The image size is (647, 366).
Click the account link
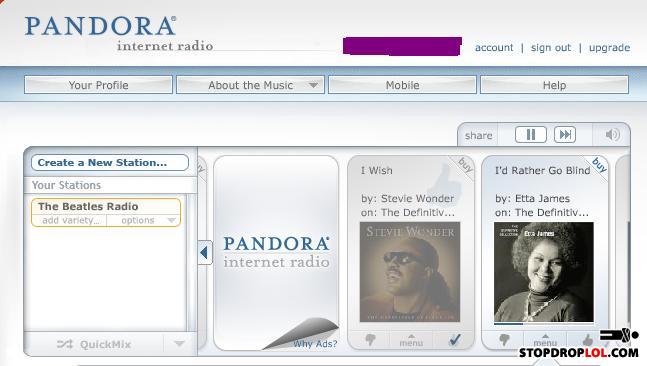494,47
